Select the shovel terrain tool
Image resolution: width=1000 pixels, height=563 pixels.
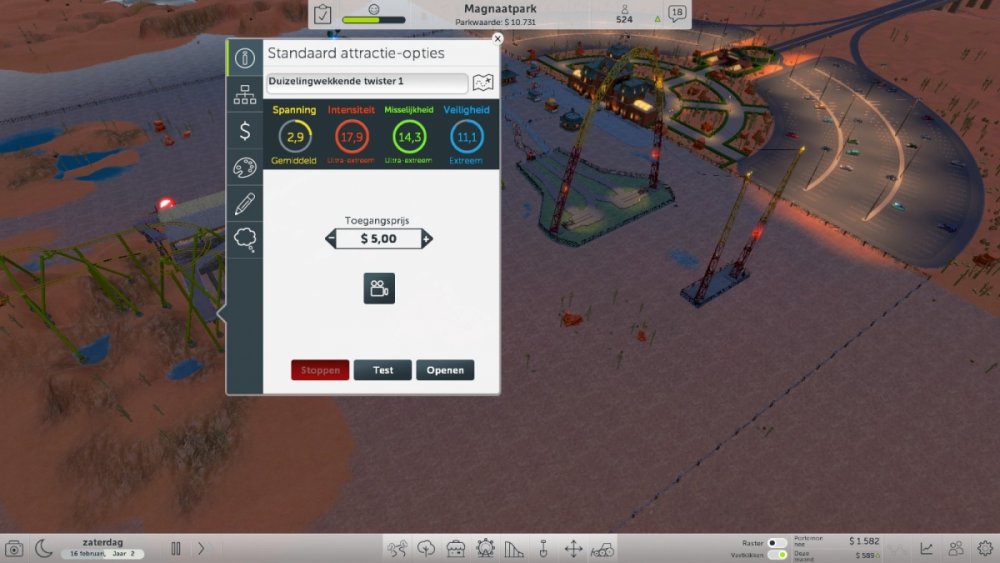tap(544, 548)
